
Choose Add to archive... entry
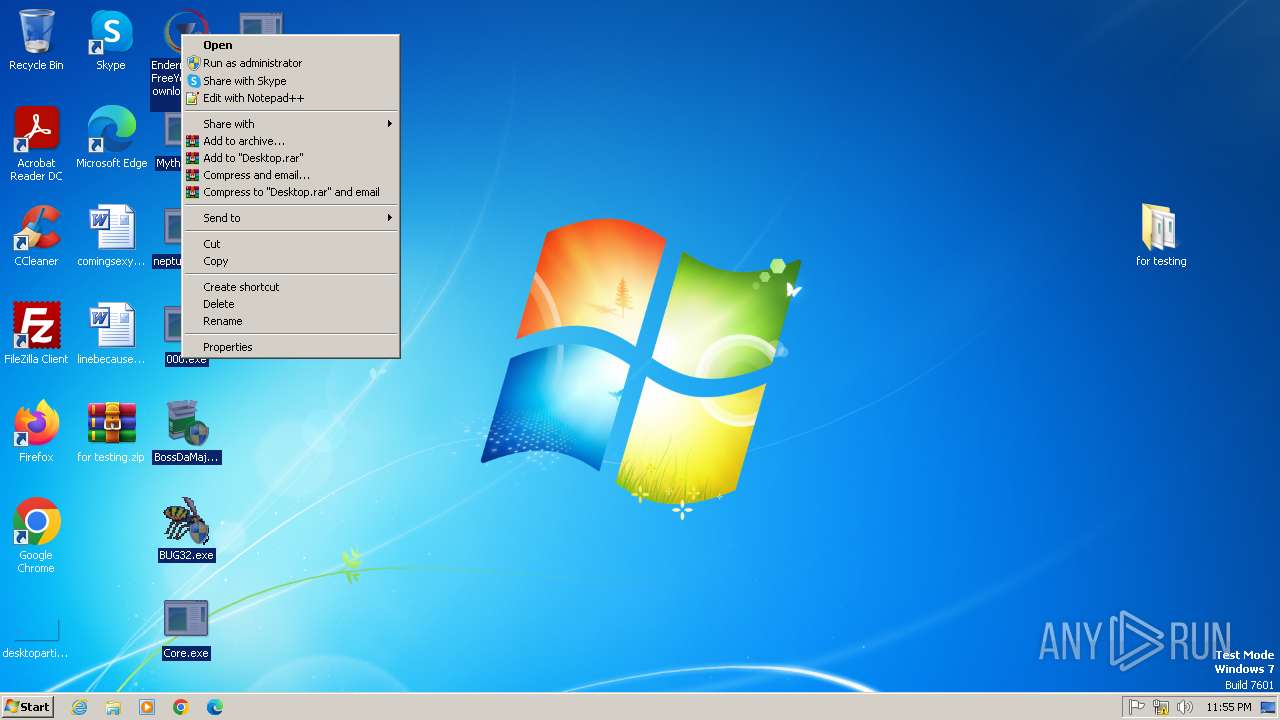(x=291, y=141)
